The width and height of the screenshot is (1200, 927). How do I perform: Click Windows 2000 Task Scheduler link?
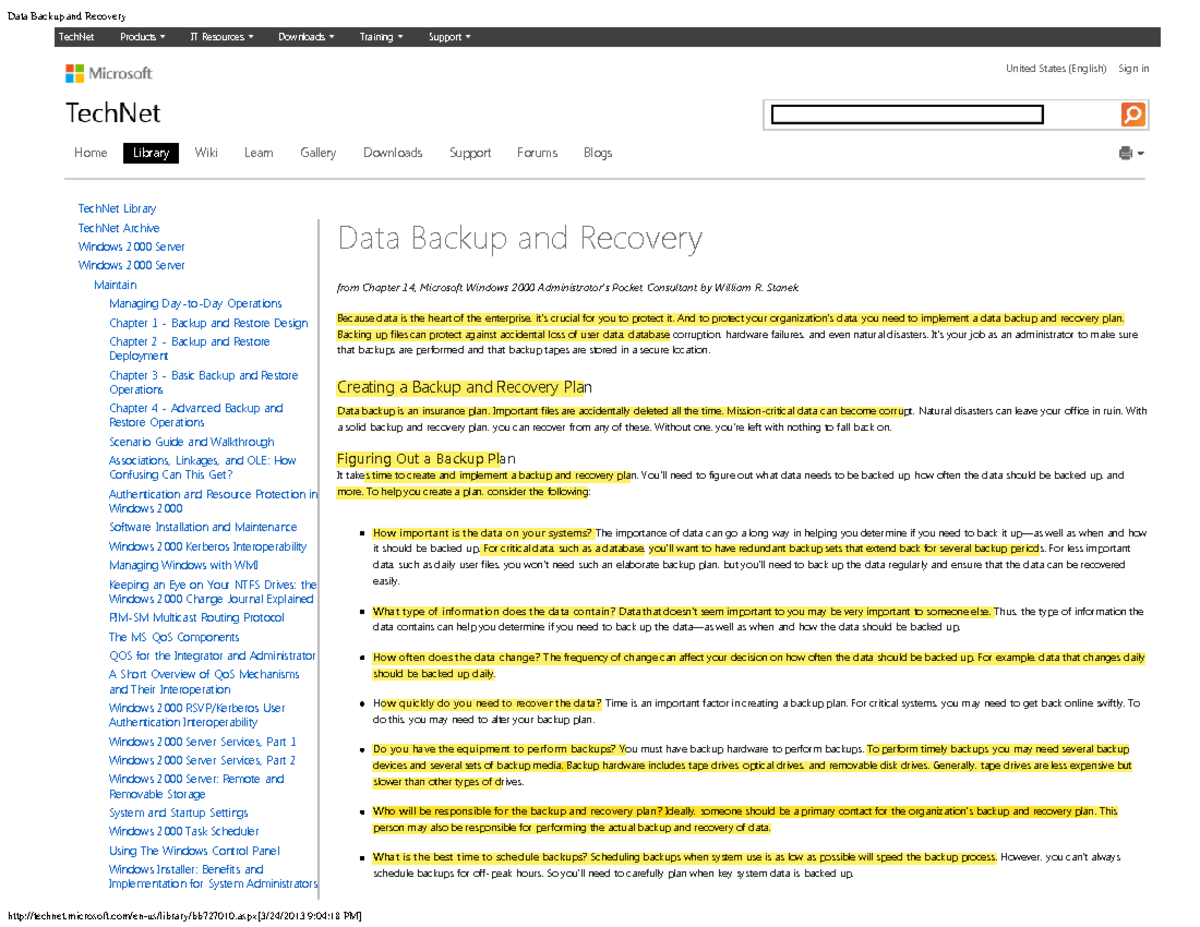(x=183, y=831)
